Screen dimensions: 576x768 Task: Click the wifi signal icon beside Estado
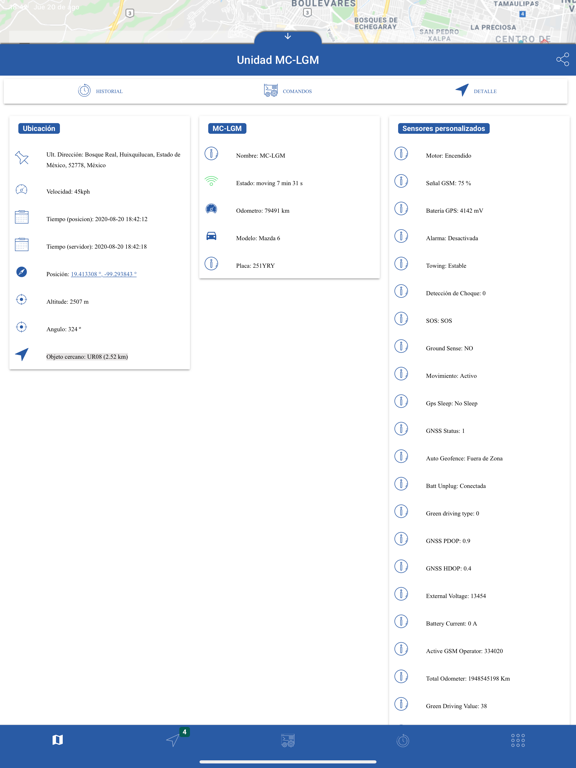(x=211, y=181)
